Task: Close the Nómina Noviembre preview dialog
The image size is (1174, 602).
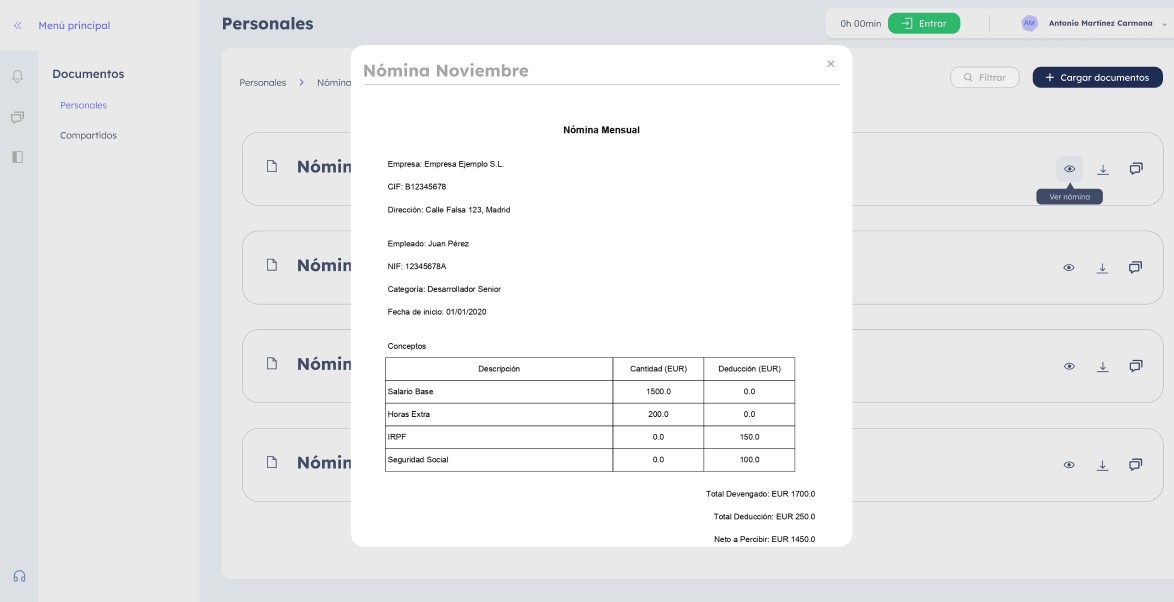Action: (830, 64)
